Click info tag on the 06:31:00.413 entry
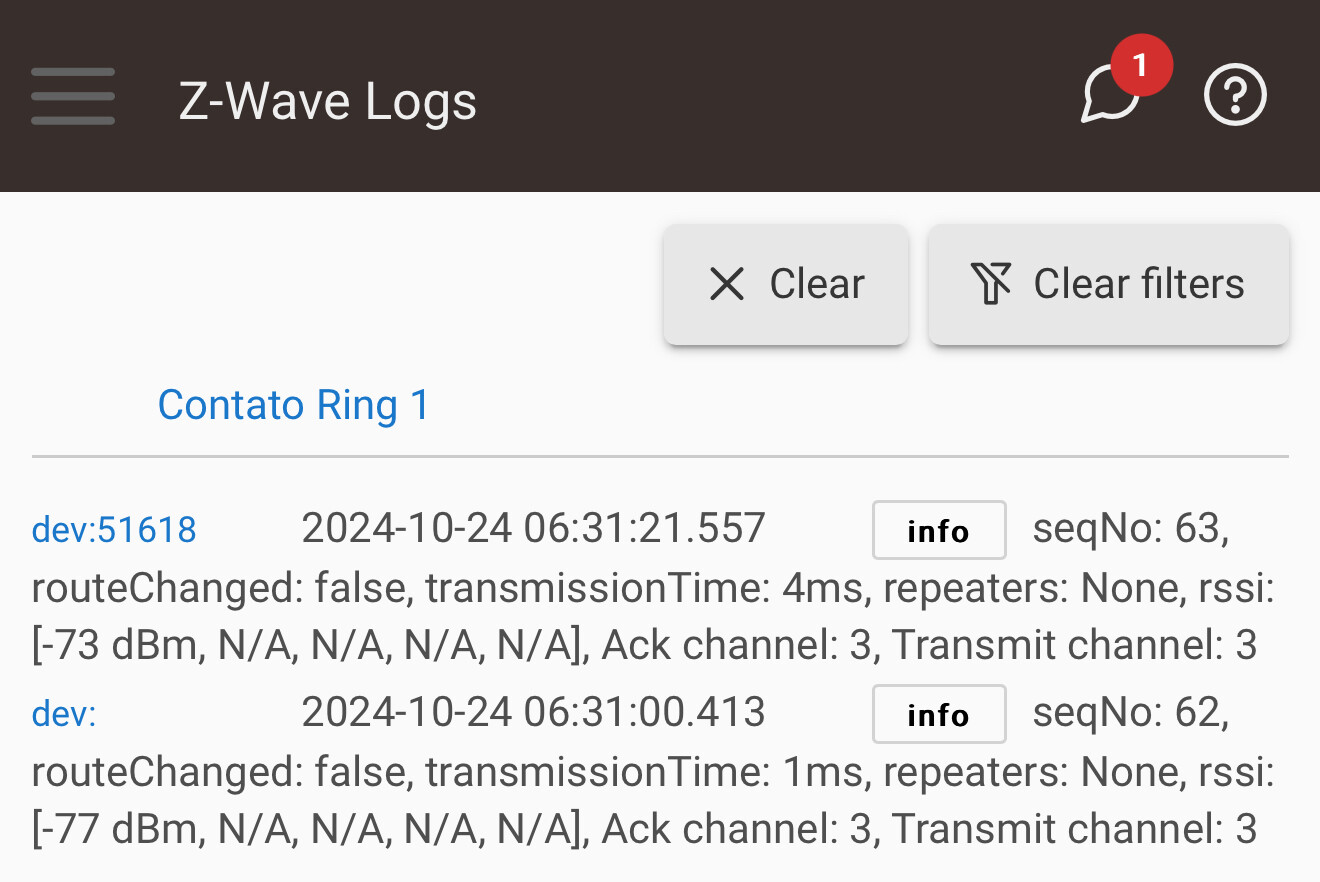 pyautogui.click(x=939, y=714)
